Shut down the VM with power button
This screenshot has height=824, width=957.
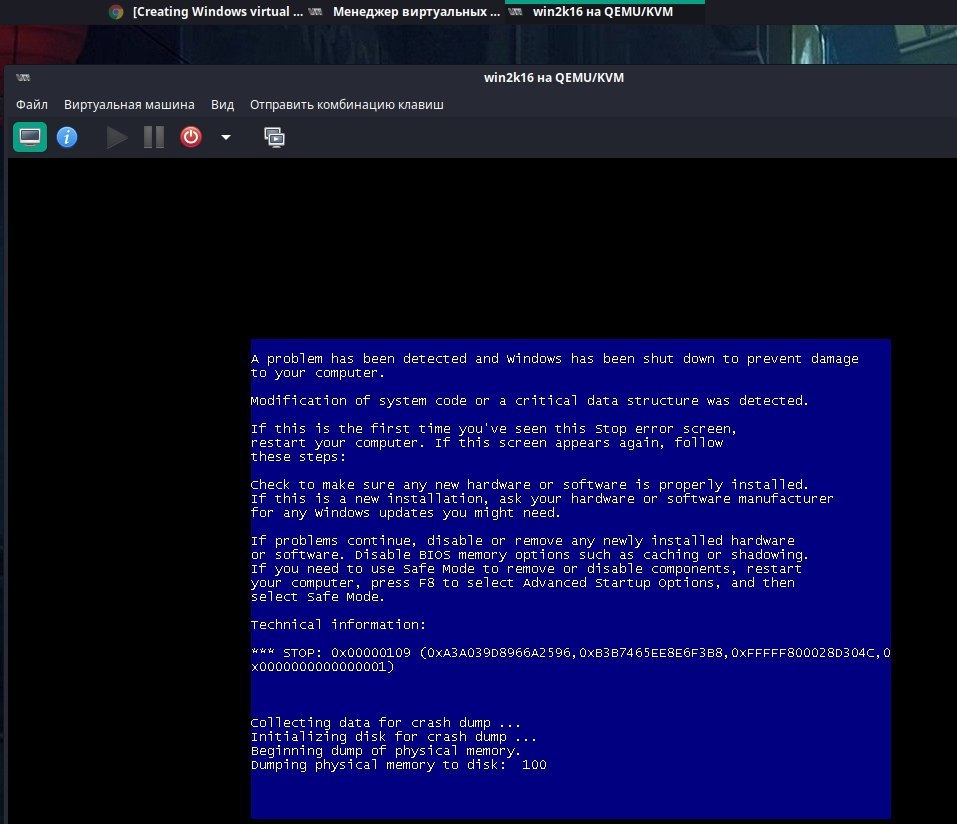191,137
